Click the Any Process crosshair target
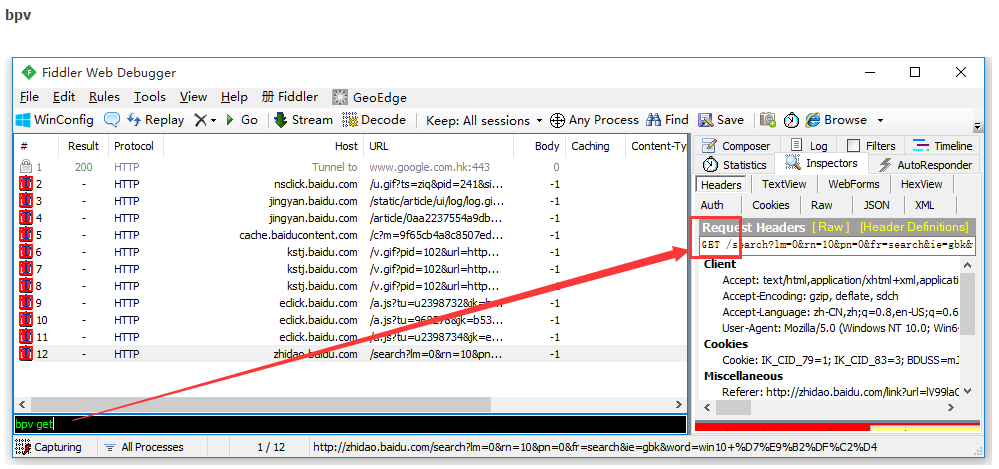The image size is (999, 469). pyautogui.click(x=594, y=120)
